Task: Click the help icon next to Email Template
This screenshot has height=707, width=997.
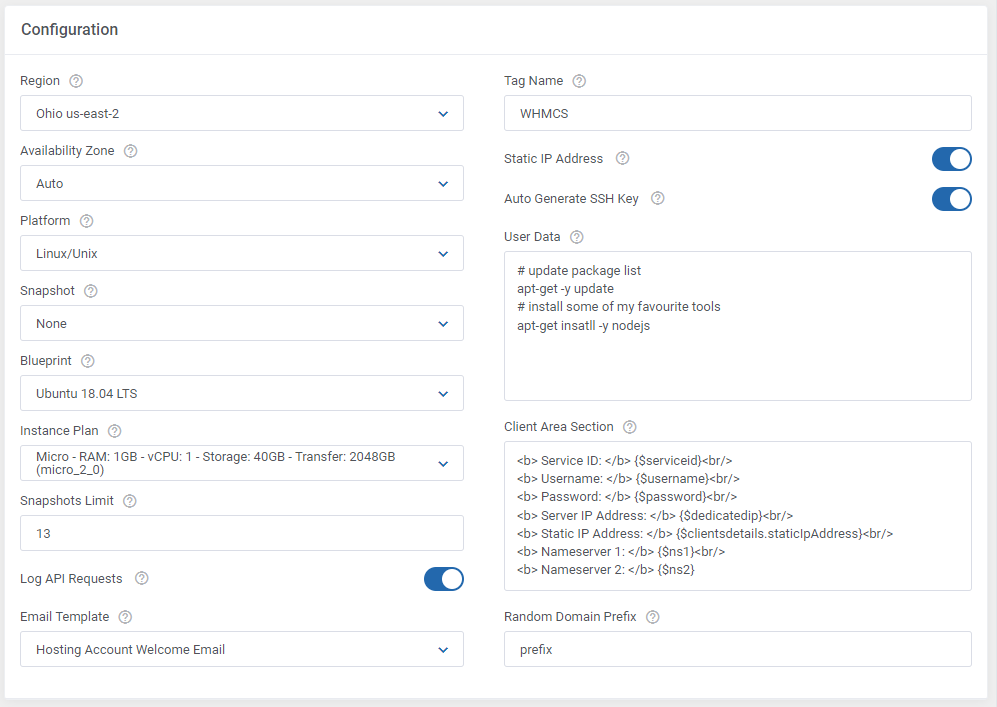Action: coord(125,617)
